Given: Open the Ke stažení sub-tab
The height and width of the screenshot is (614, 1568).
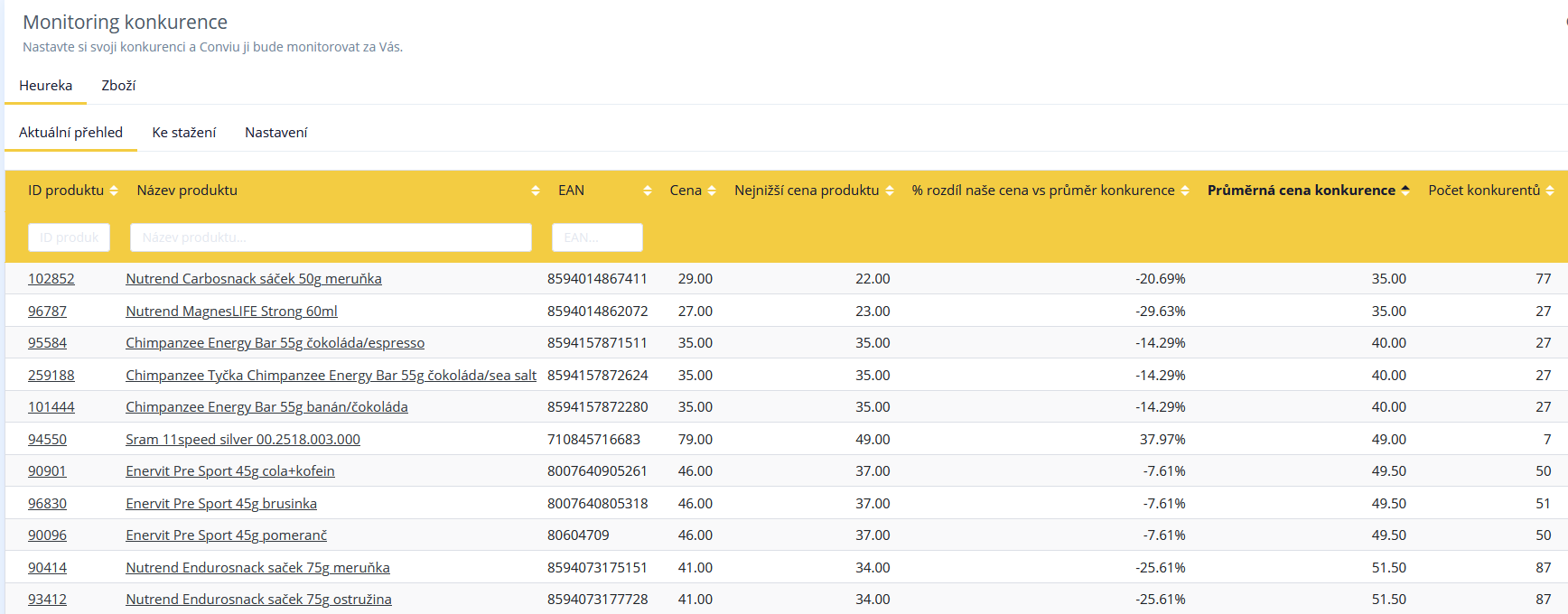Looking at the screenshot, I should pyautogui.click(x=184, y=133).
